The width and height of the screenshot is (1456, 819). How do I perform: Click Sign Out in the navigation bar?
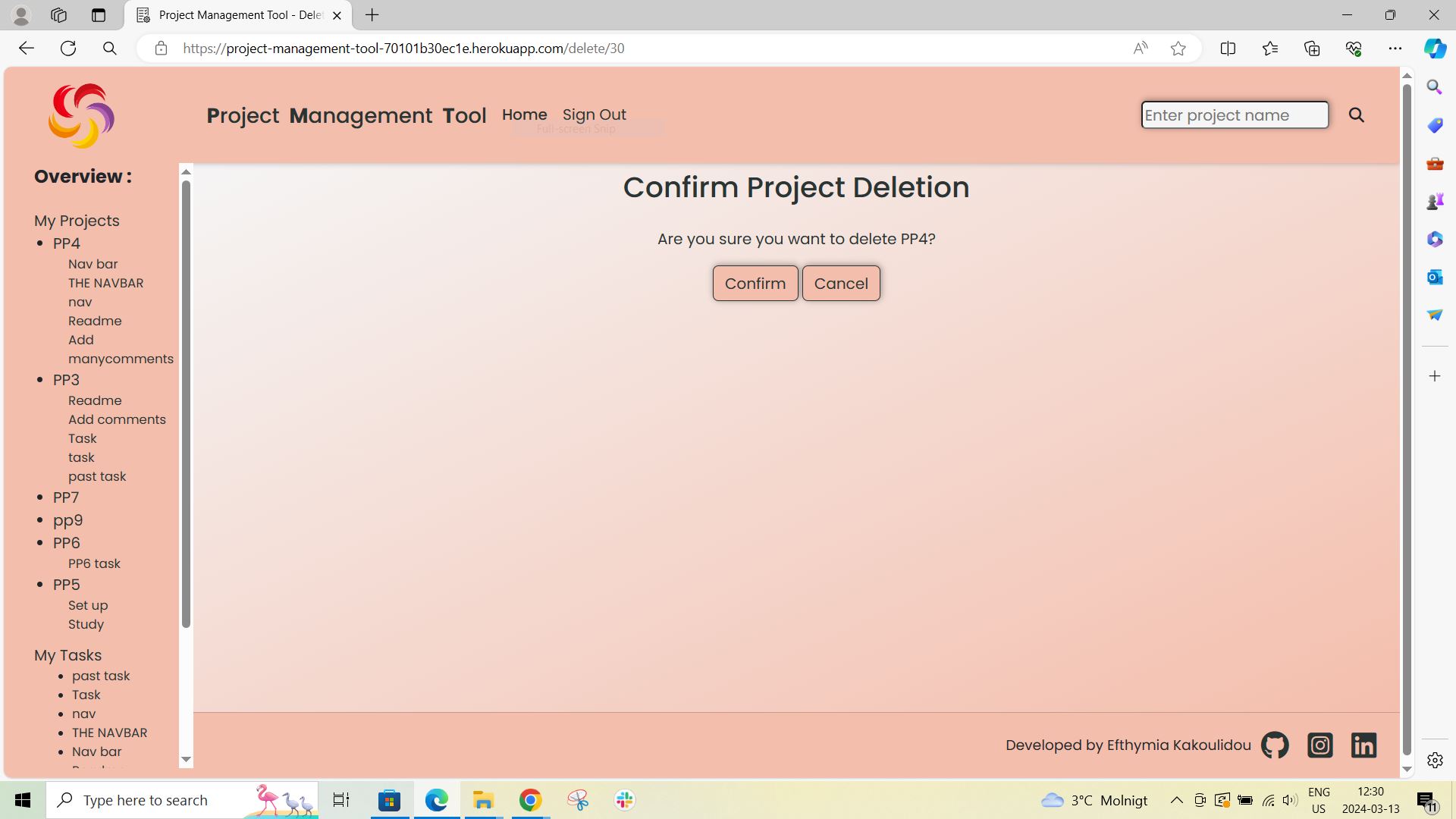(595, 115)
